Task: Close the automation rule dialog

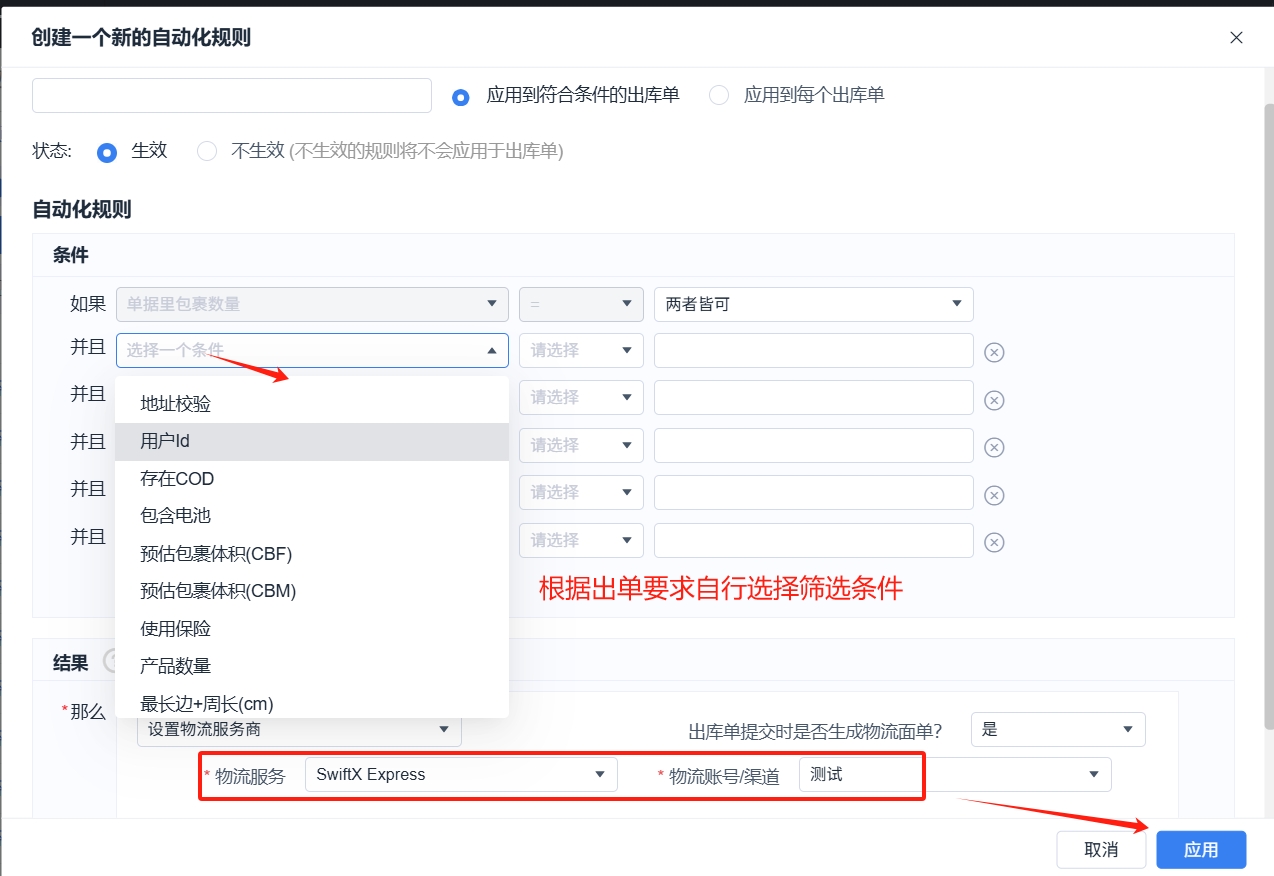Action: point(1236,38)
